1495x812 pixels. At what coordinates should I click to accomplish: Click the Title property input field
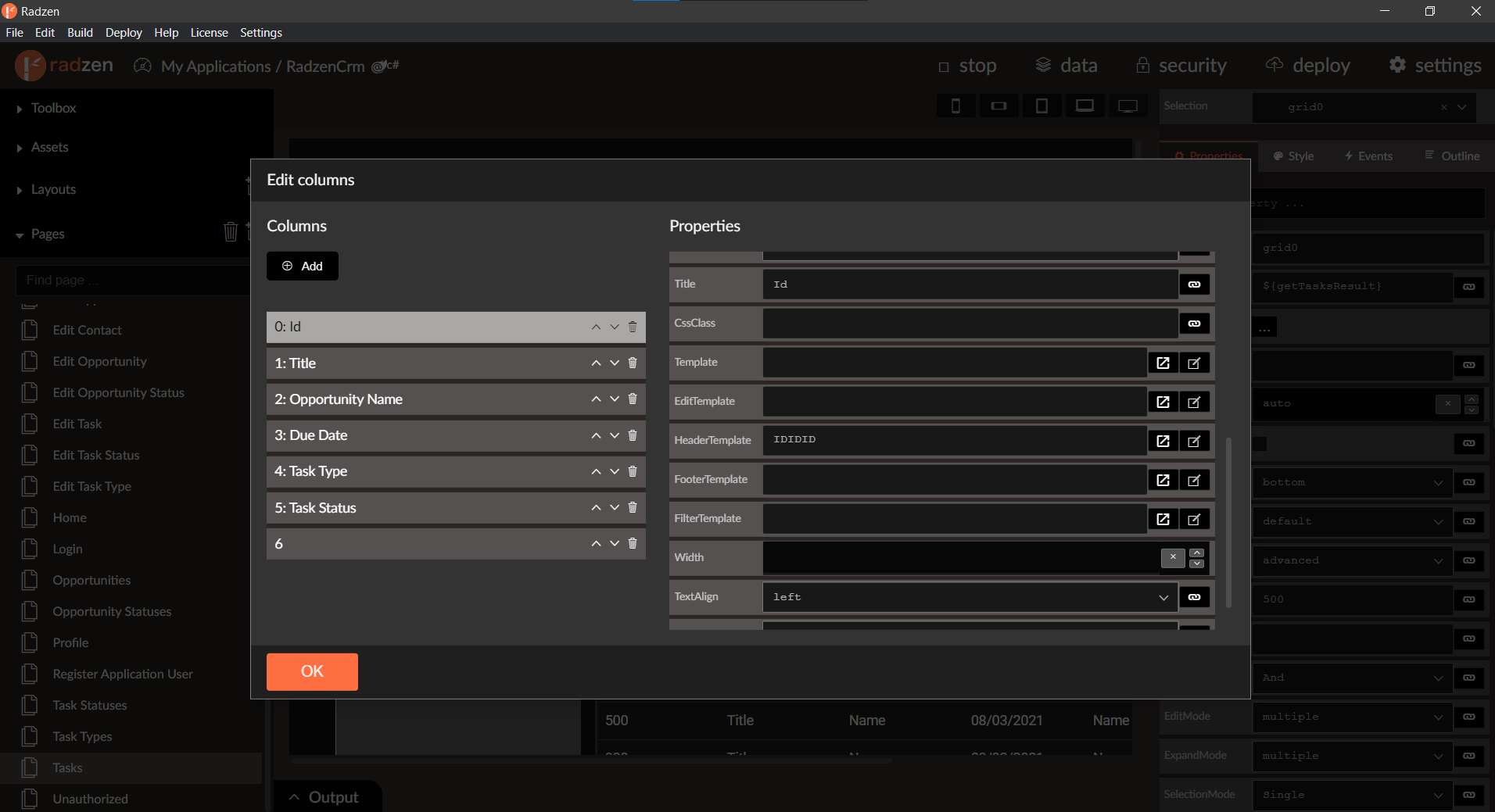[970, 284]
